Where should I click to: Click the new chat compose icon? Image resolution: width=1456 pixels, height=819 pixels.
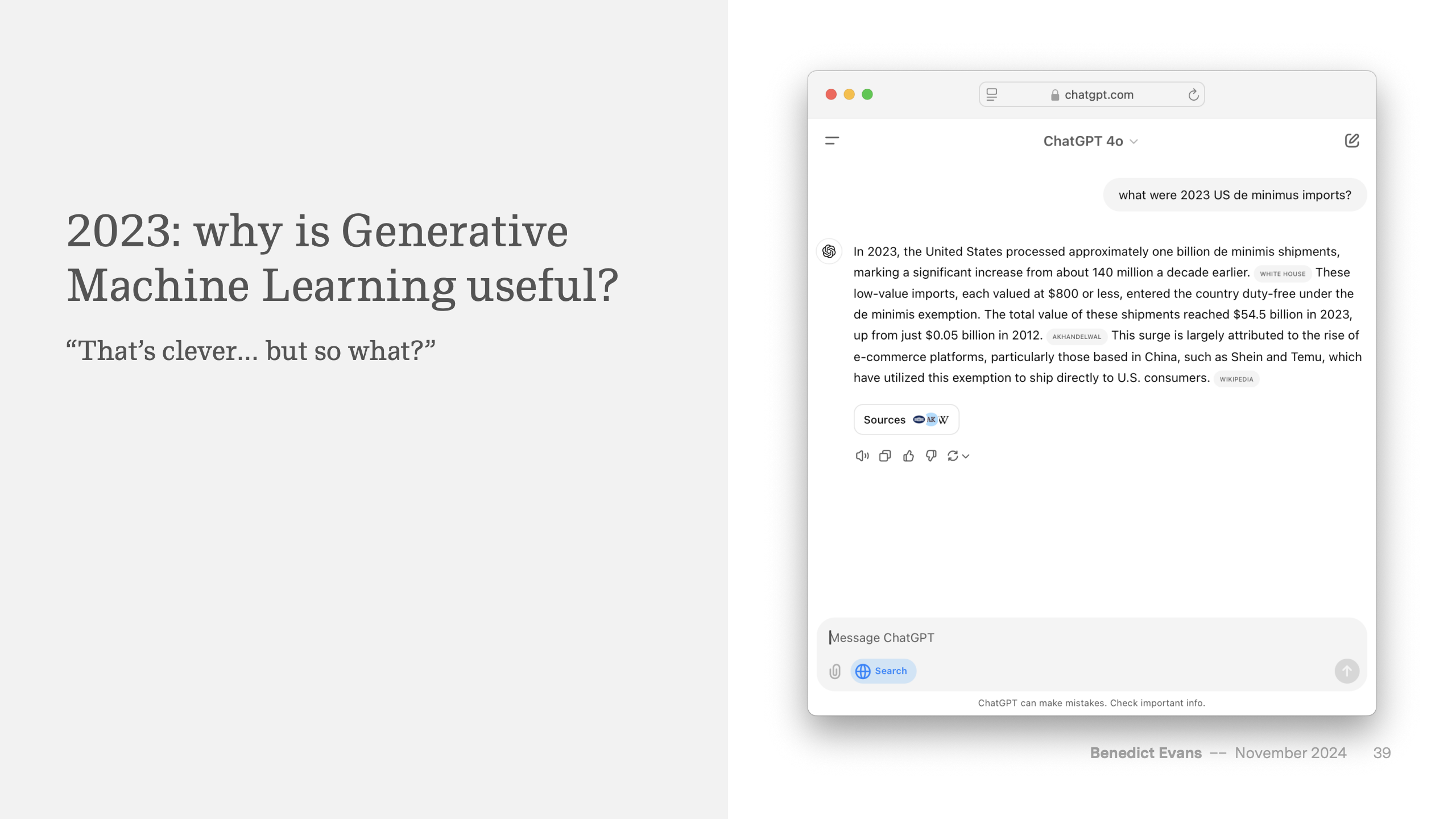coord(1351,140)
